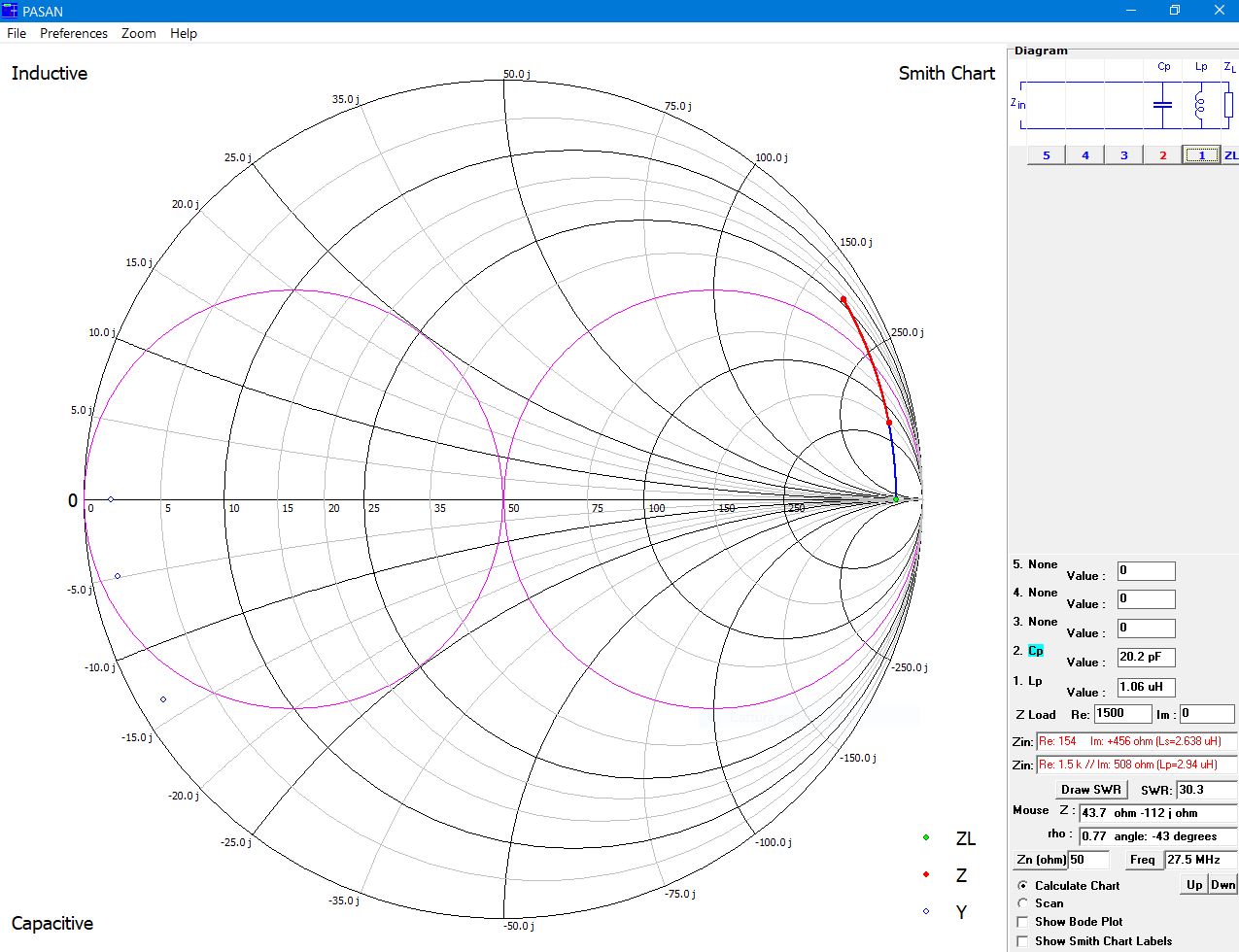Click the Draw SWR button

(1091, 790)
